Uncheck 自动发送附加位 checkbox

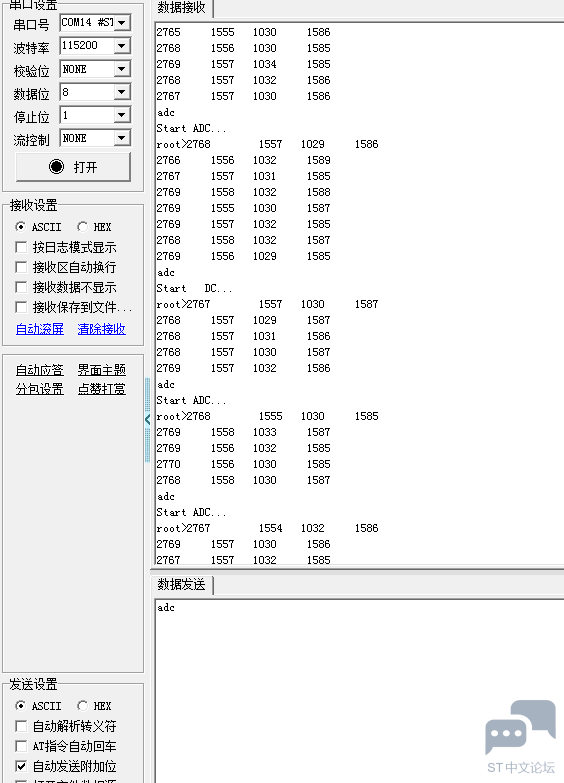(x=21, y=766)
